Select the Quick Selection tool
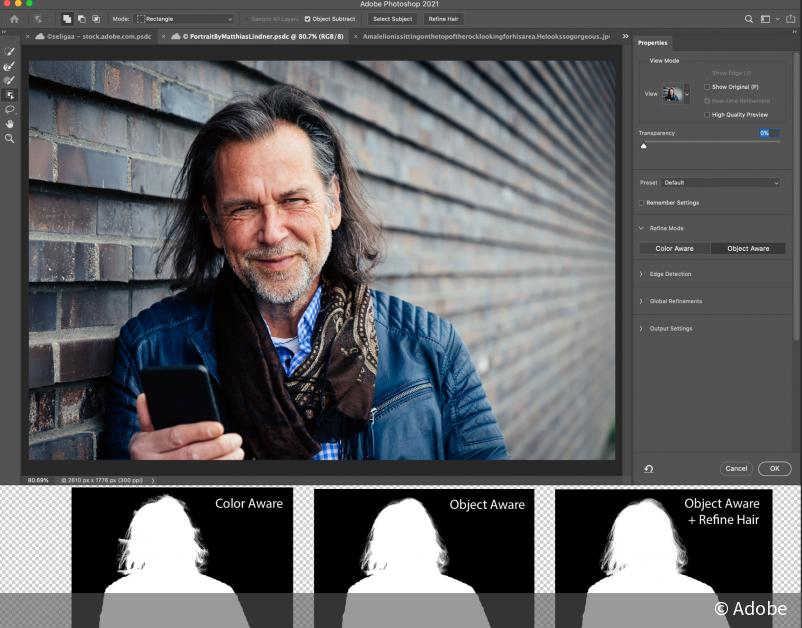 click(9, 52)
